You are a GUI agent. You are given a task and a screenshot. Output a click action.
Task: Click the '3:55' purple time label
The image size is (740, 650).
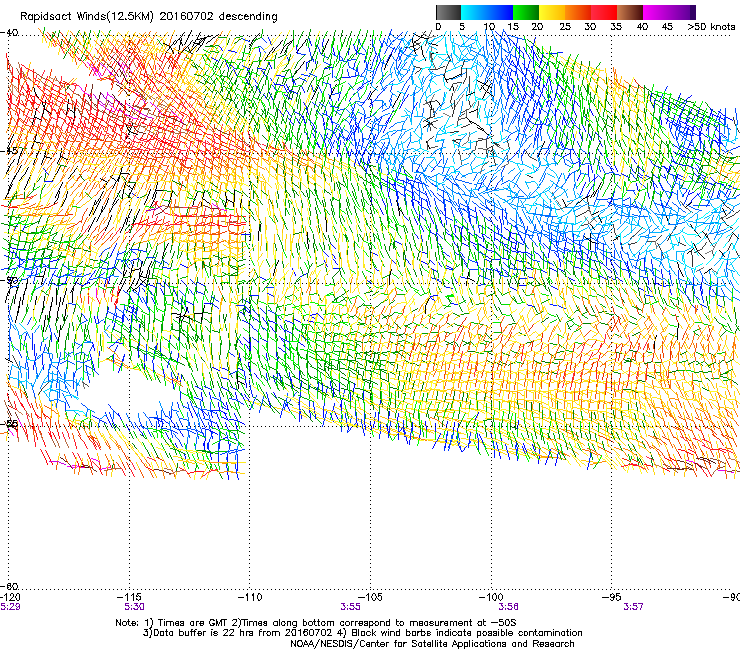[x=350, y=607]
